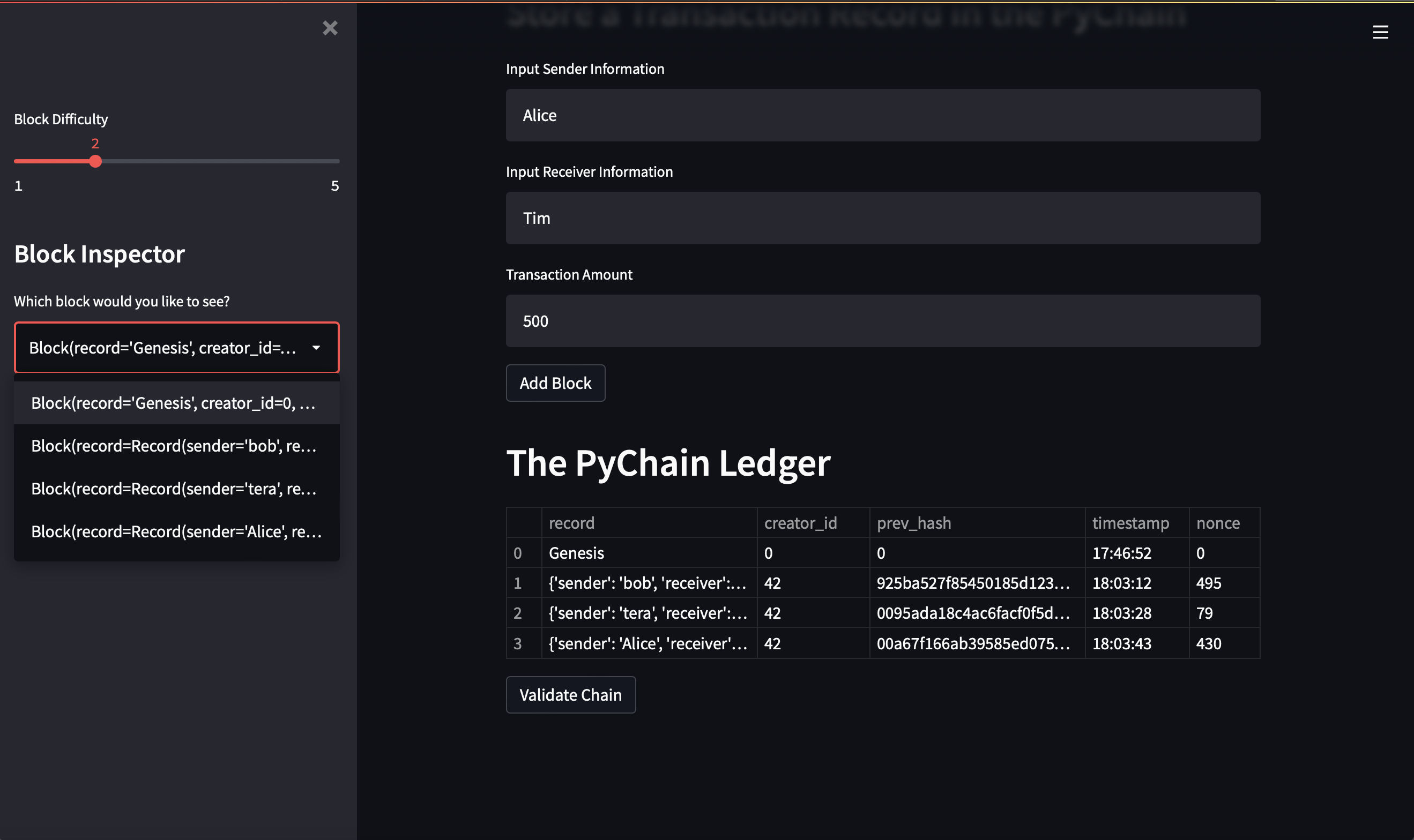Close the sidebar with the X icon
The height and width of the screenshot is (840, 1414).
(330, 28)
